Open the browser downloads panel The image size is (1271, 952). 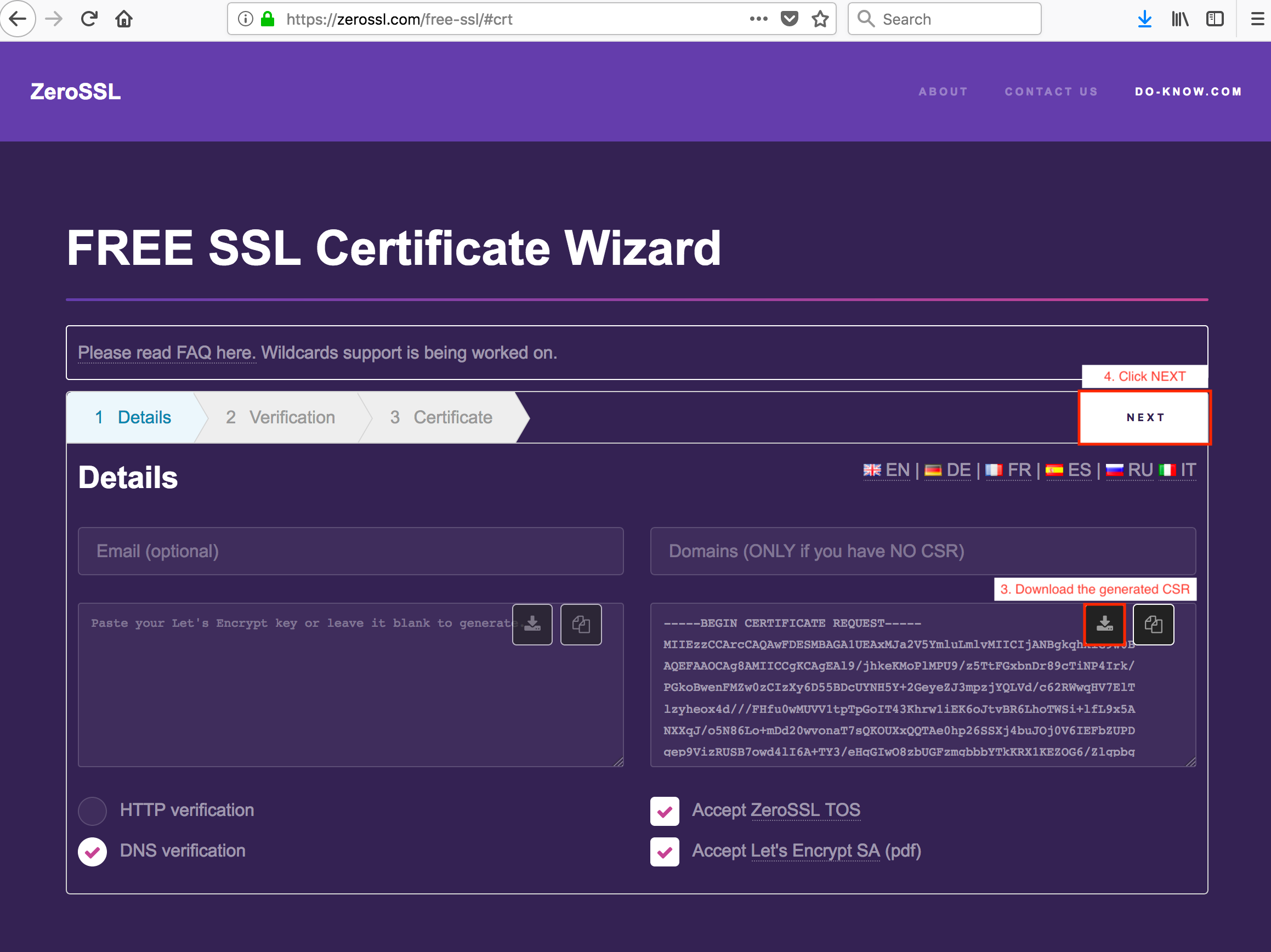(1144, 19)
